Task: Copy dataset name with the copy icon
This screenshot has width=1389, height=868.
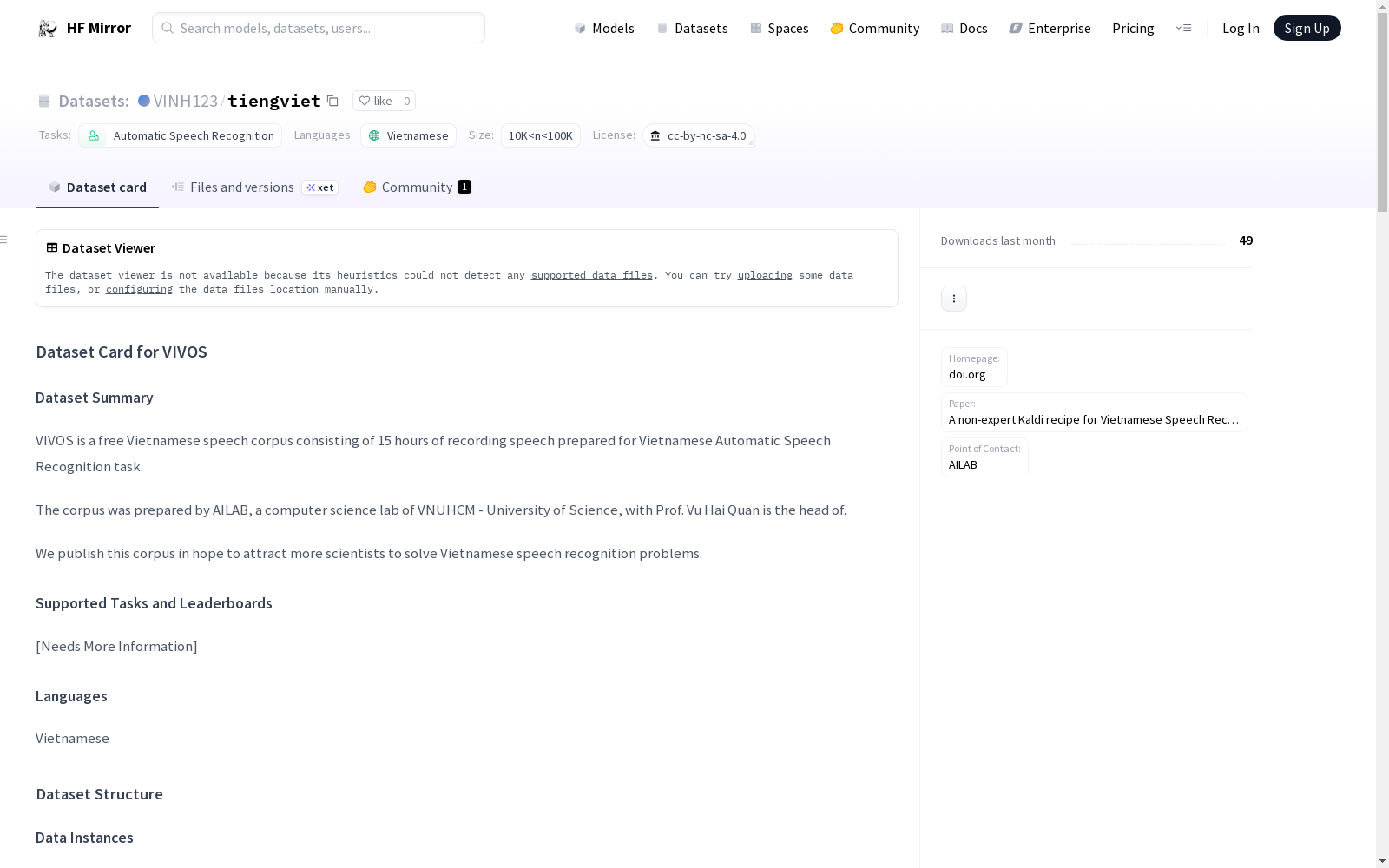Action: (332, 102)
